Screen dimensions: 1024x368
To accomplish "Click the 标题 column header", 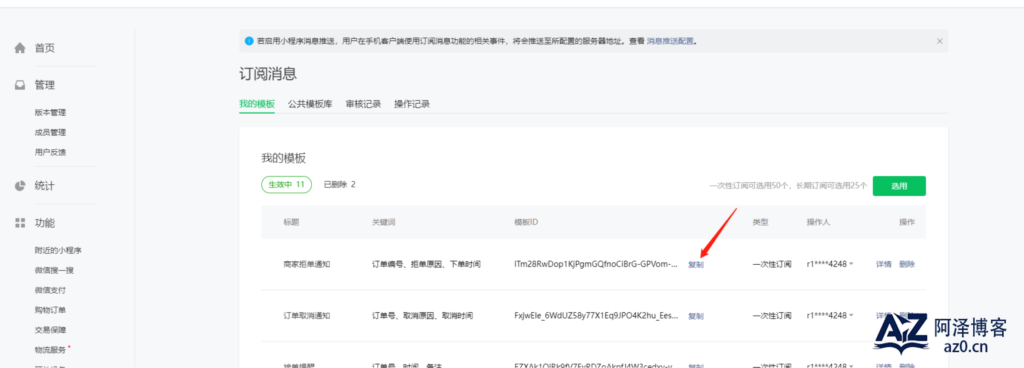I will point(291,222).
